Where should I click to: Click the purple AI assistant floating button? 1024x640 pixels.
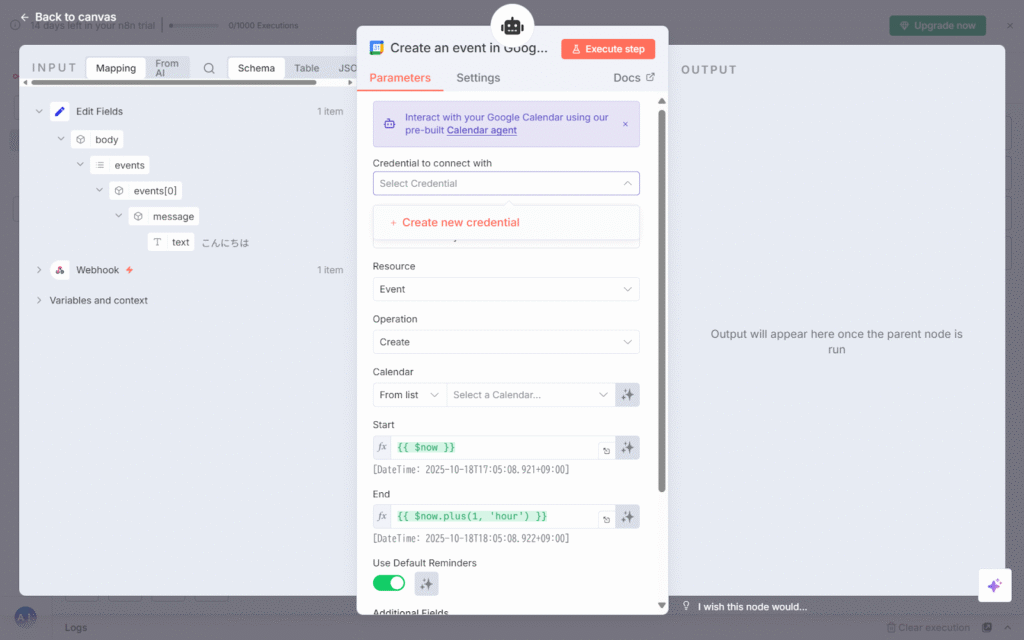click(x=994, y=586)
